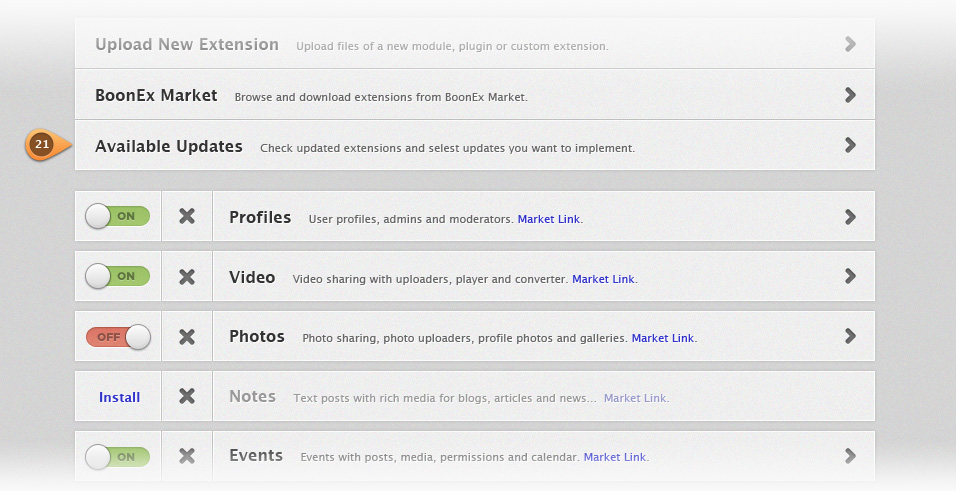Select the Available Updates heading

click(x=169, y=146)
